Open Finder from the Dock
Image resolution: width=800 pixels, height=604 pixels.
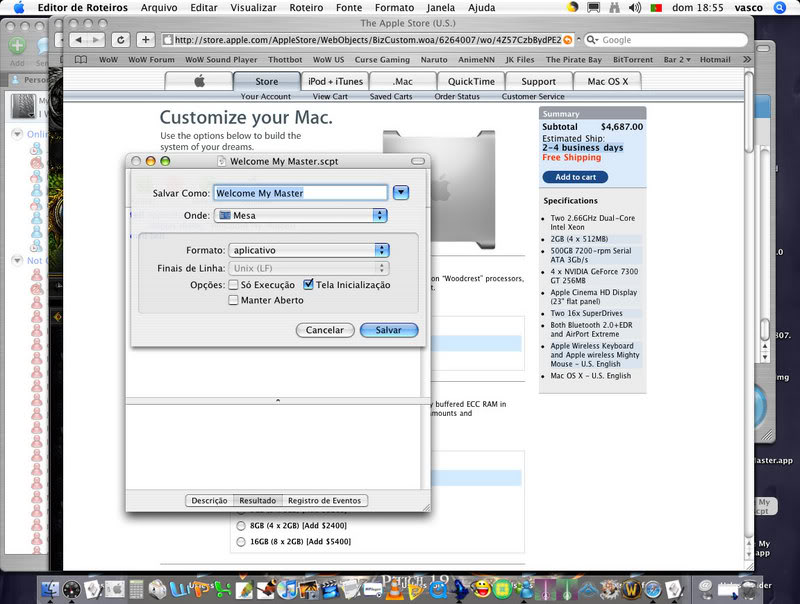[49, 589]
